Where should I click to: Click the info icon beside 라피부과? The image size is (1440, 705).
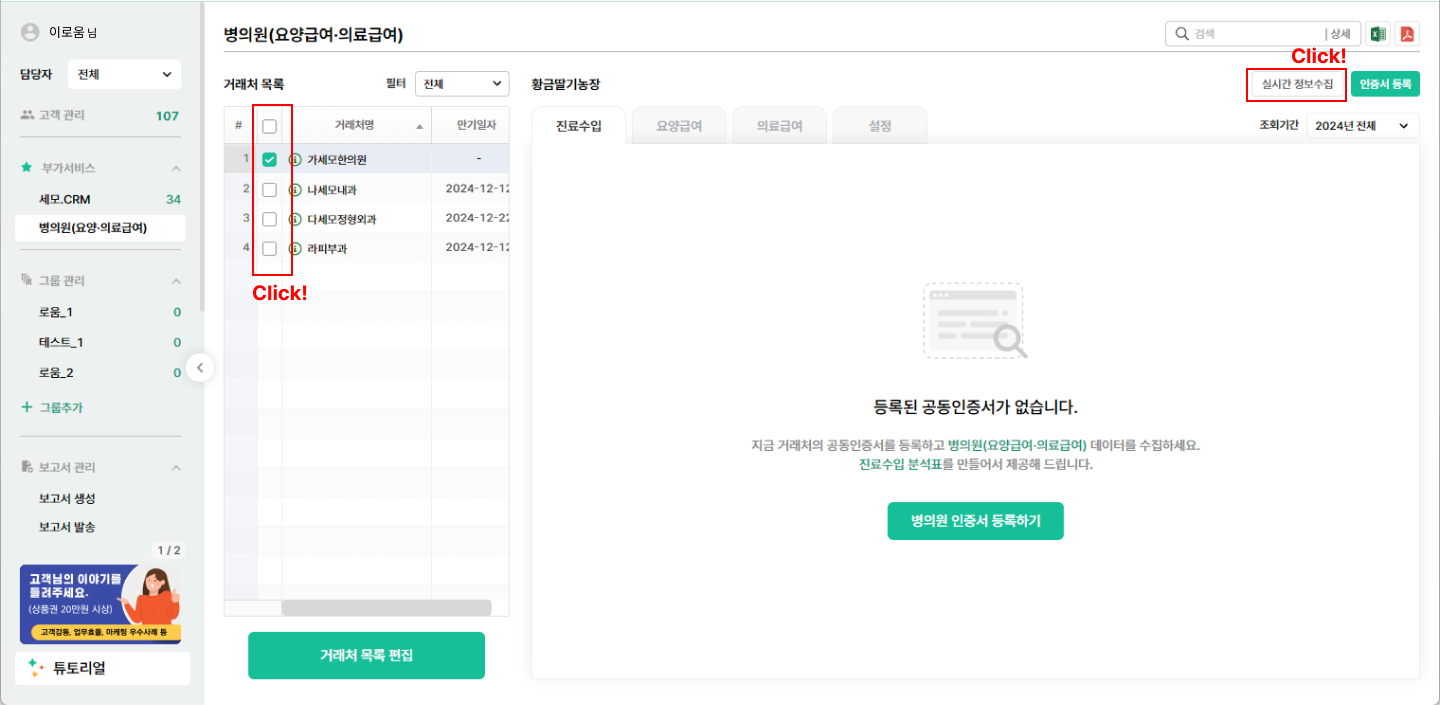pyautogui.click(x=295, y=248)
